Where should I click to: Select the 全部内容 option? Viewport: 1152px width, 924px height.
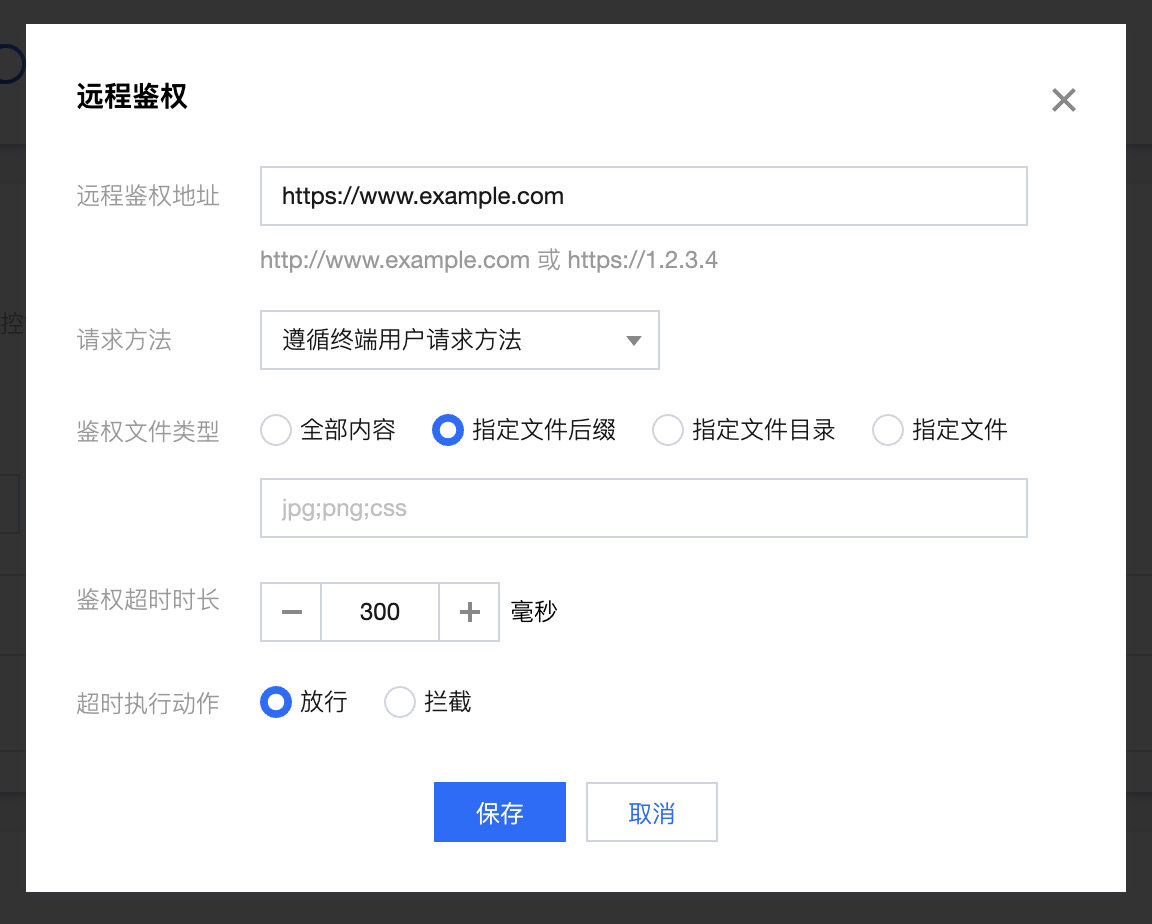(x=275, y=430)
